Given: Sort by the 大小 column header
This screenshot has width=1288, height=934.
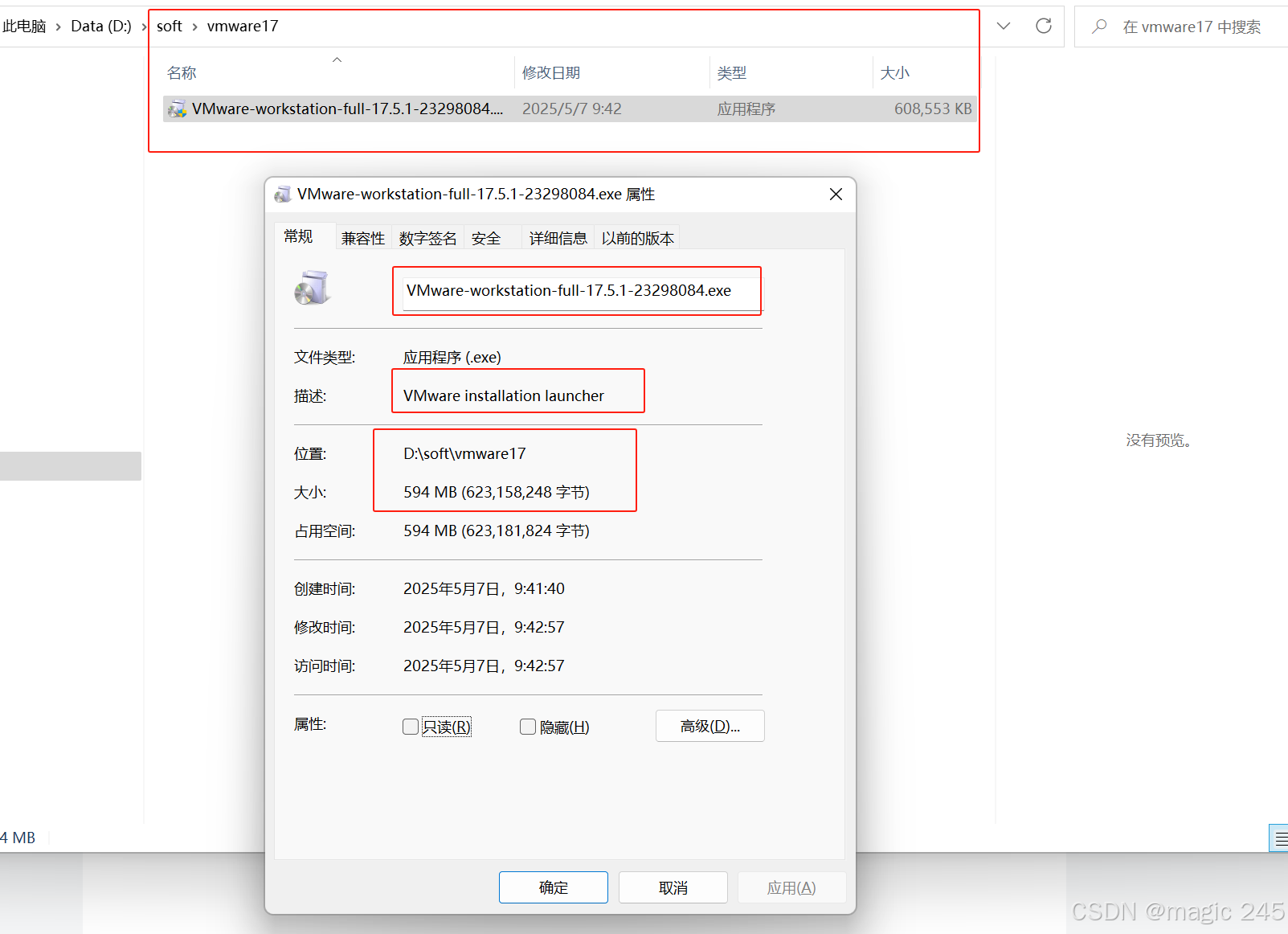Looking at the screenshot, I should point(894,73).
